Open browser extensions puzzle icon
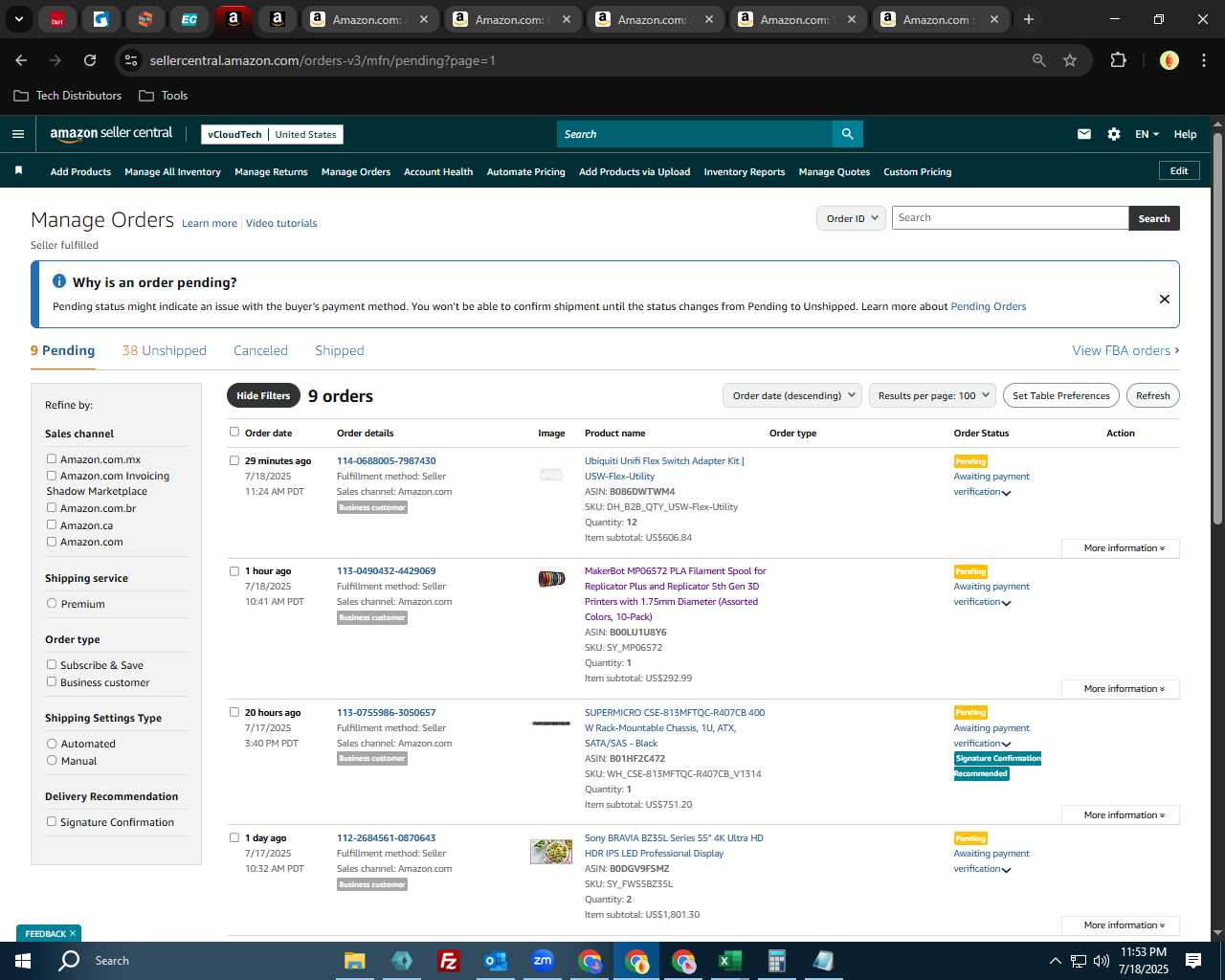Image resolution: width=1225 pixels, height=980 pixels. 1118,60
